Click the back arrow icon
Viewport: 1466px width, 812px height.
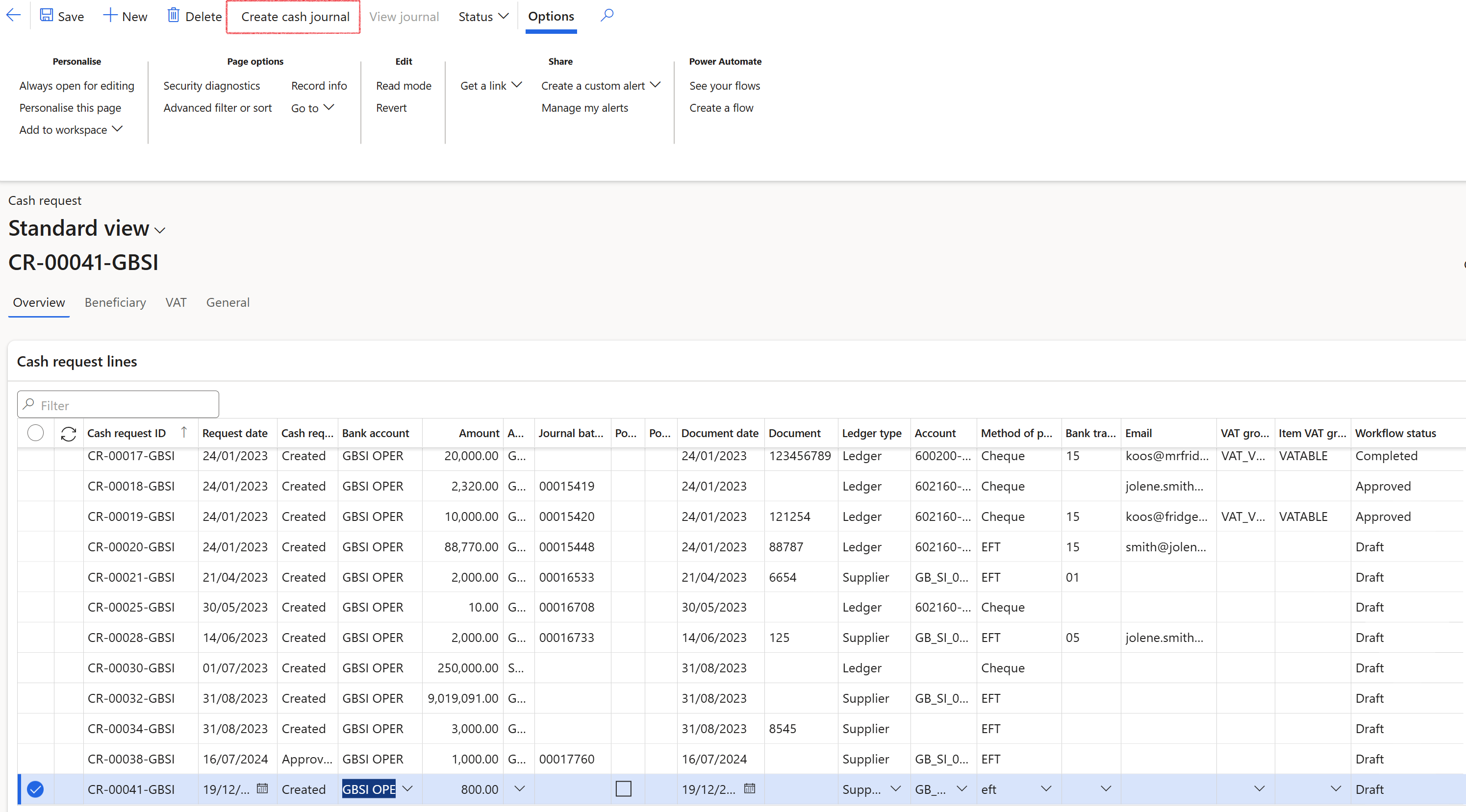click(13, 15)
